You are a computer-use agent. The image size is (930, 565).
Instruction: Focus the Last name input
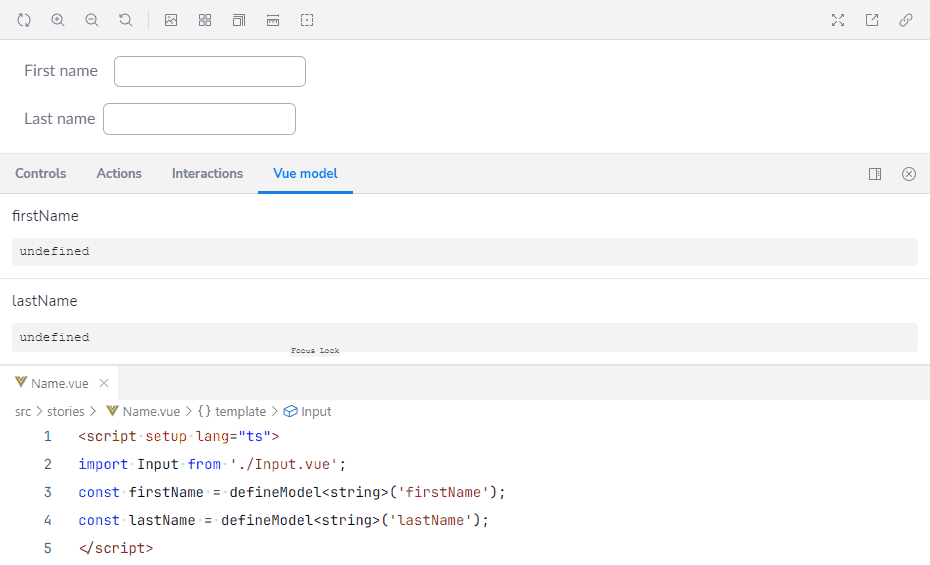tap(199, 119)
